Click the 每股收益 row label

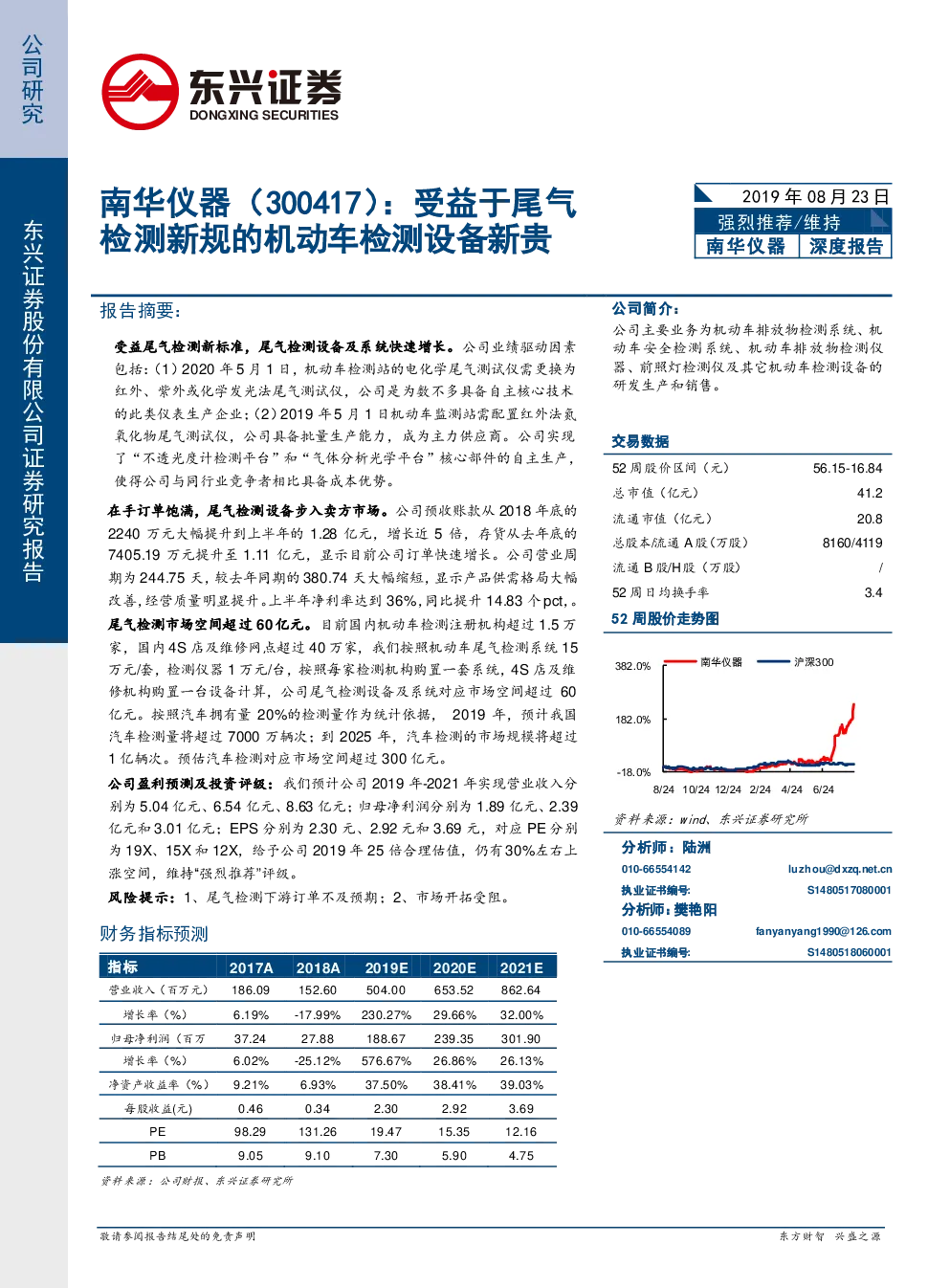pyautogui.click(x=158, y=1109)
